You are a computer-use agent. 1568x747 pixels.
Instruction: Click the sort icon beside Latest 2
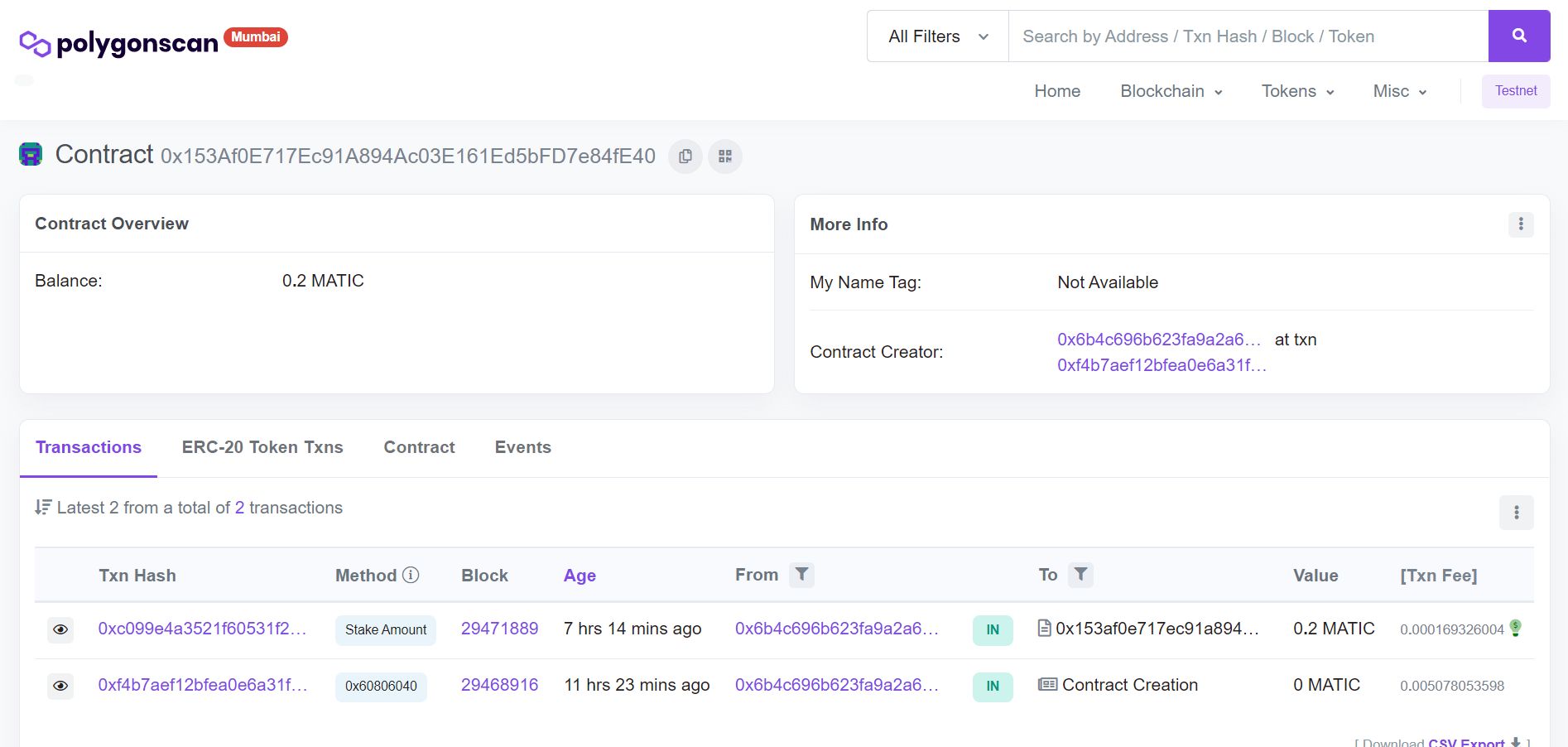click(43, 507)
